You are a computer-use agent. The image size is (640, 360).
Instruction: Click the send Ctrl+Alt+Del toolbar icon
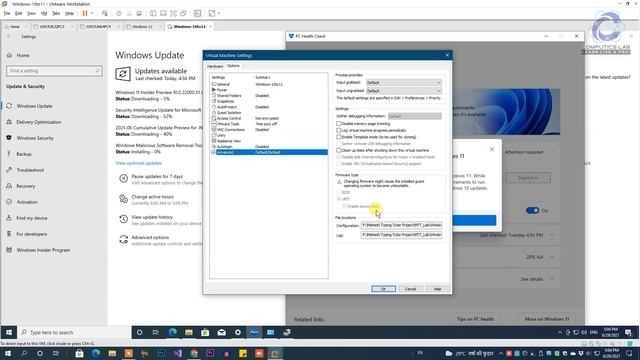point(105,13)
